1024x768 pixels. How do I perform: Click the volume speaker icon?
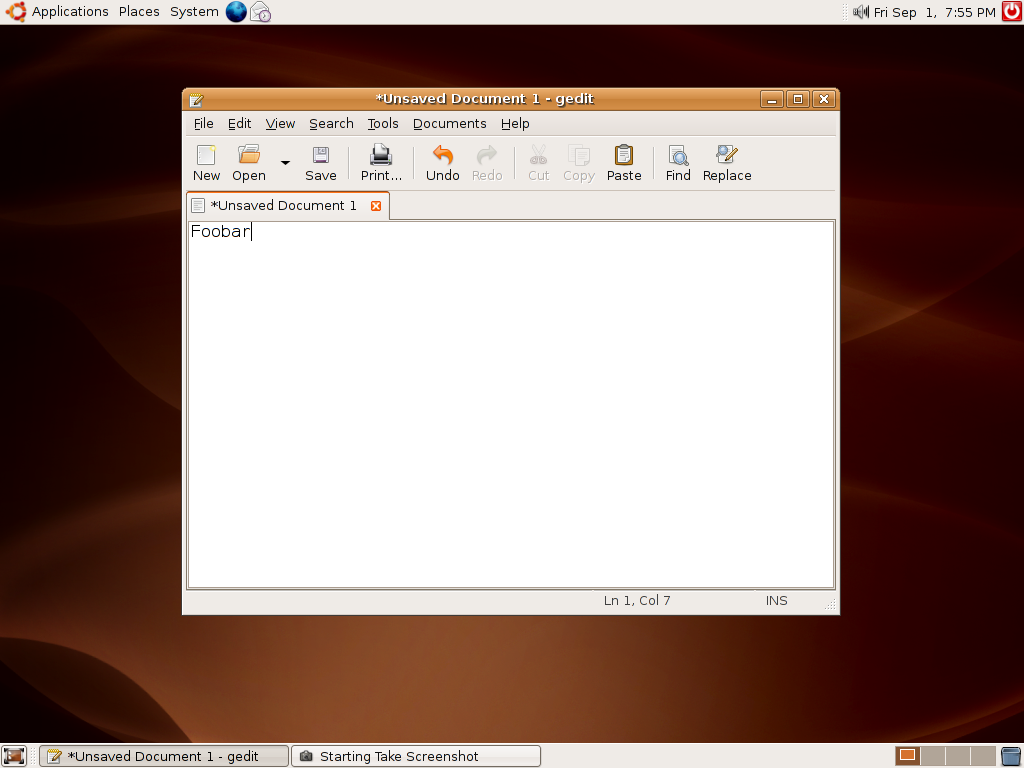coord(860,12)
